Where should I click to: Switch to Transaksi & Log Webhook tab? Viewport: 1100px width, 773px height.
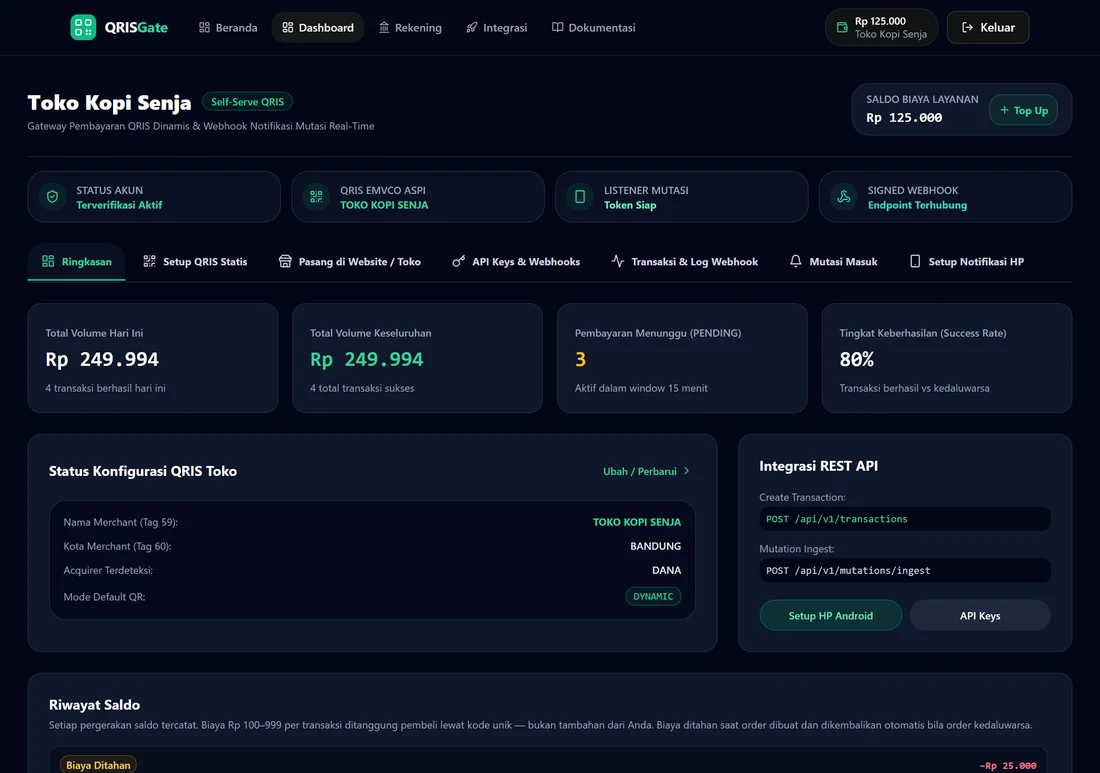point(684,262)
